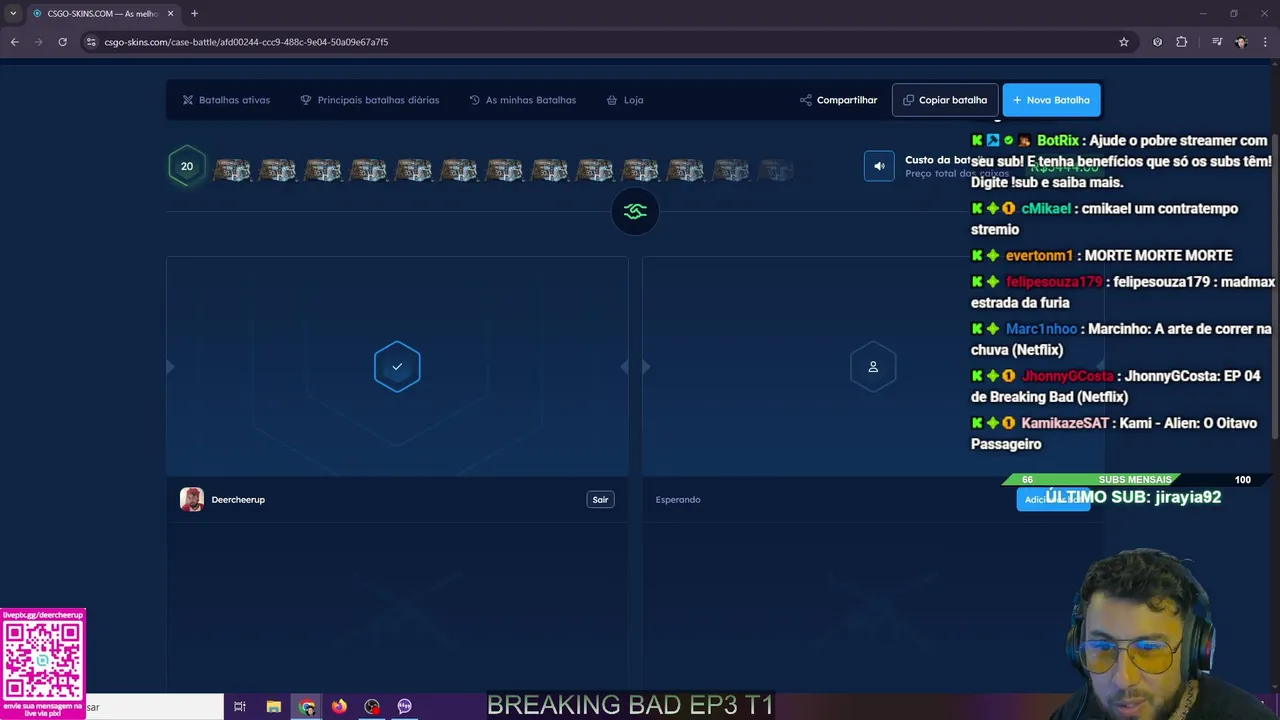
Task: Click the Windows taskbar search box
Action: coord(154,707)
